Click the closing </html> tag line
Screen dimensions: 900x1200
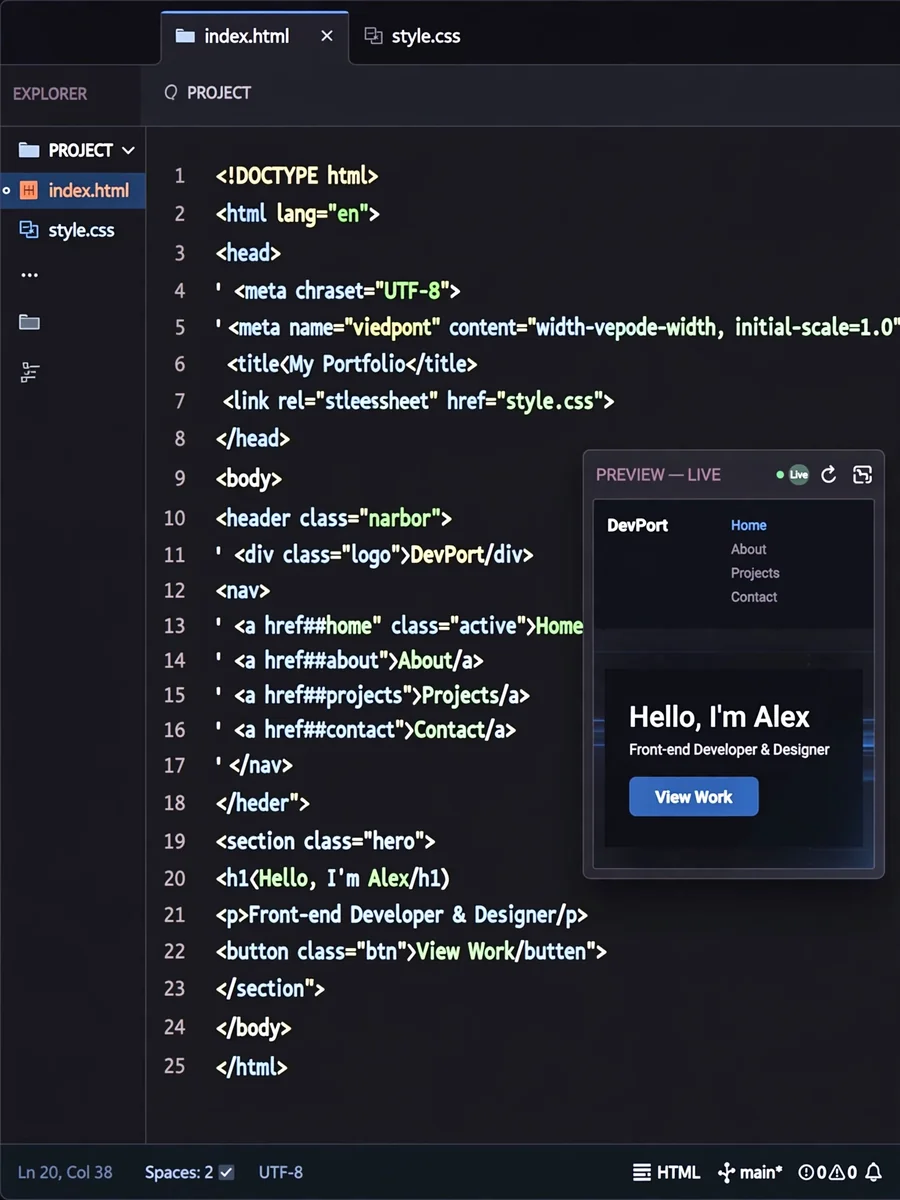251,1067
